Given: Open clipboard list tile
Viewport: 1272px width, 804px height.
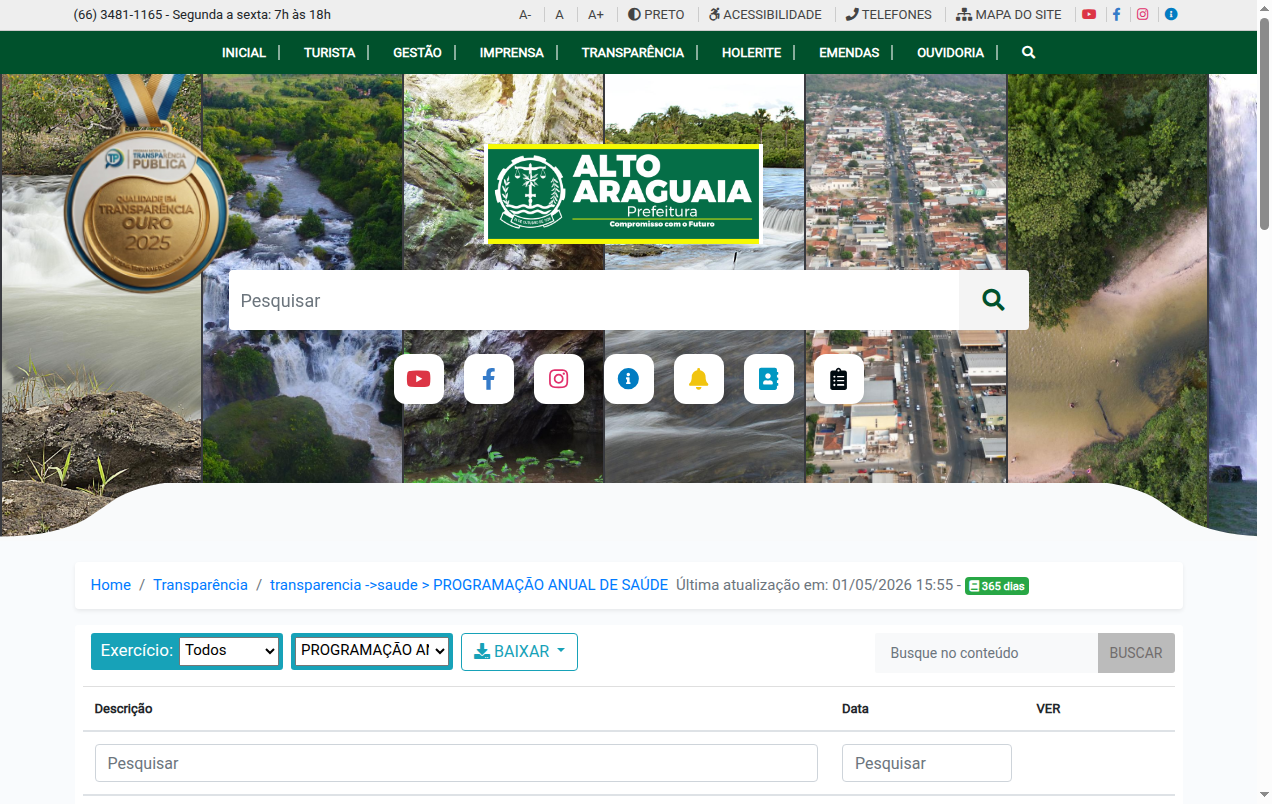Looking at the screenshot, I should (x=839, y=379).
